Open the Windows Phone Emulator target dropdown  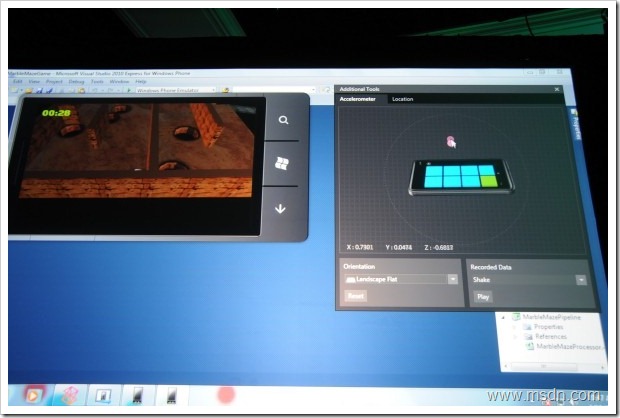coord(176,90)
